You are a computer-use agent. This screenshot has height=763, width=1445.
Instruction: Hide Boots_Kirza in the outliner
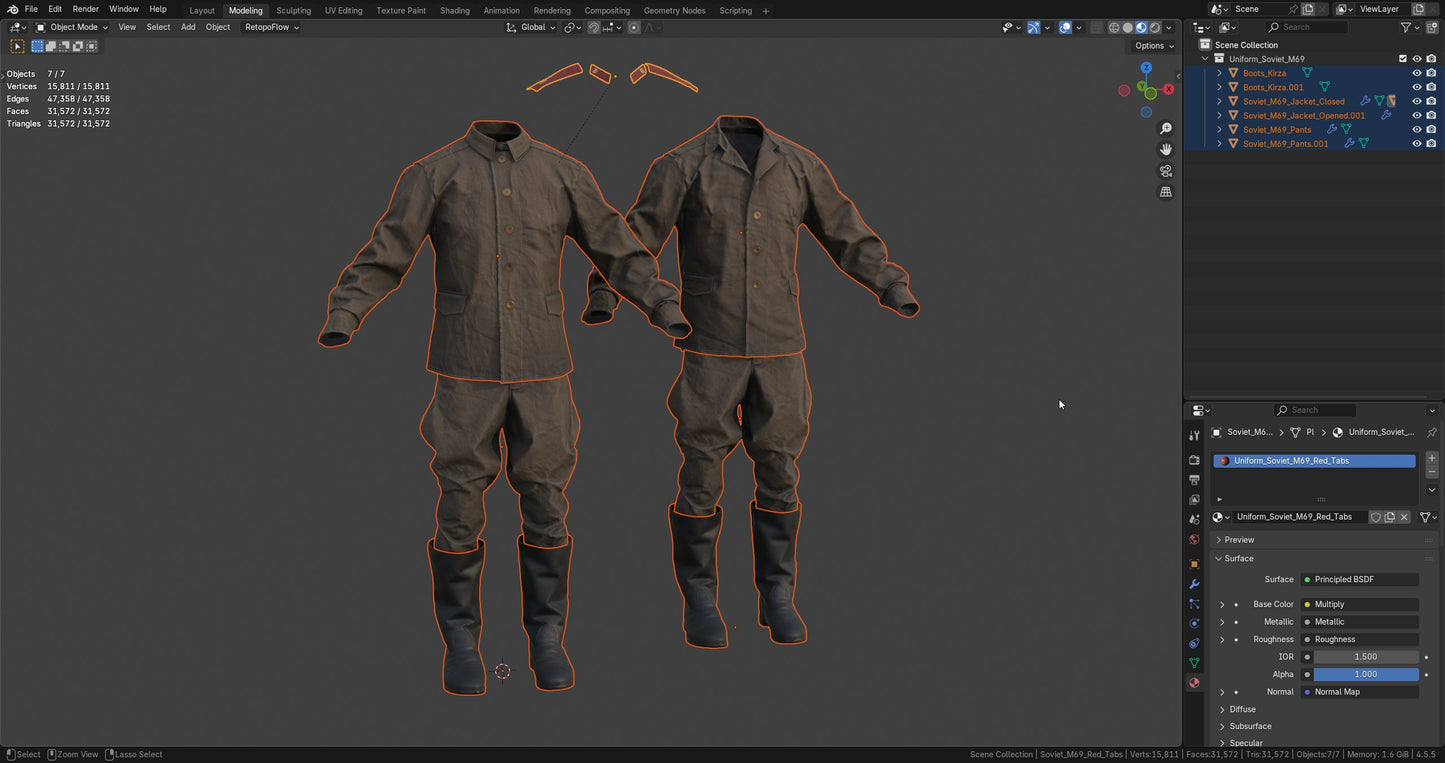coord(1417,73)
